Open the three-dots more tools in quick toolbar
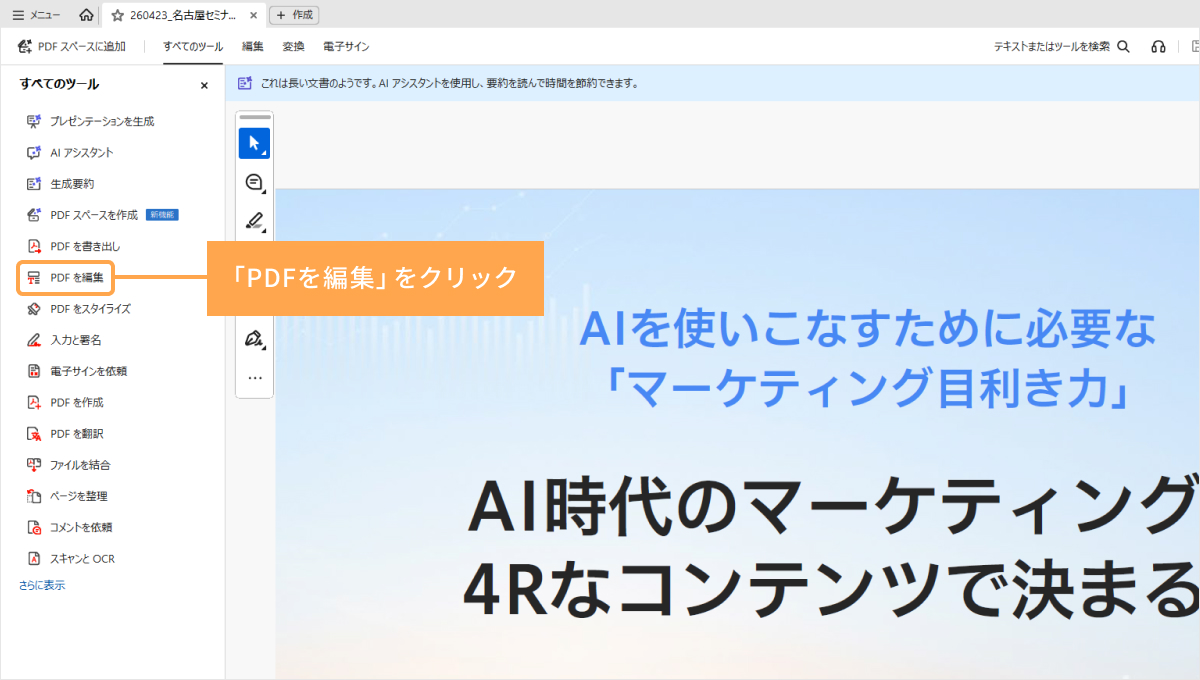1200x680 pixels. click(254, 378)
